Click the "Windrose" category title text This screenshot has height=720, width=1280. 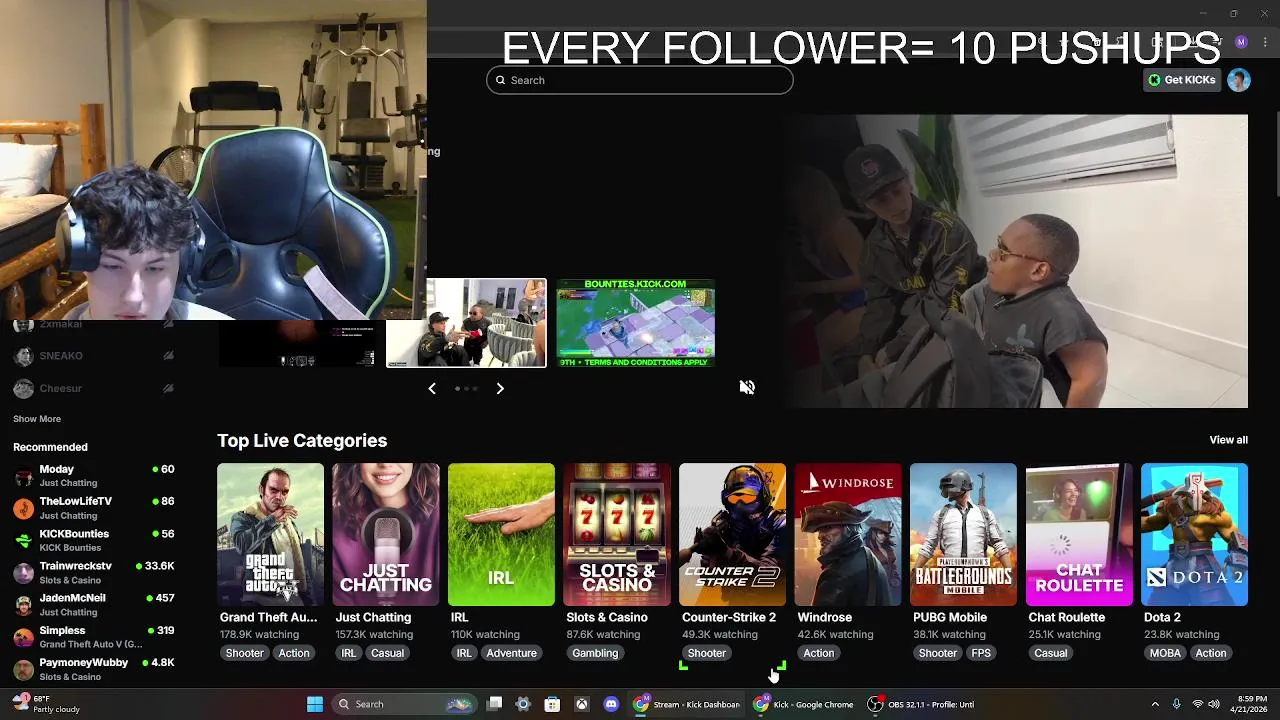825,617
